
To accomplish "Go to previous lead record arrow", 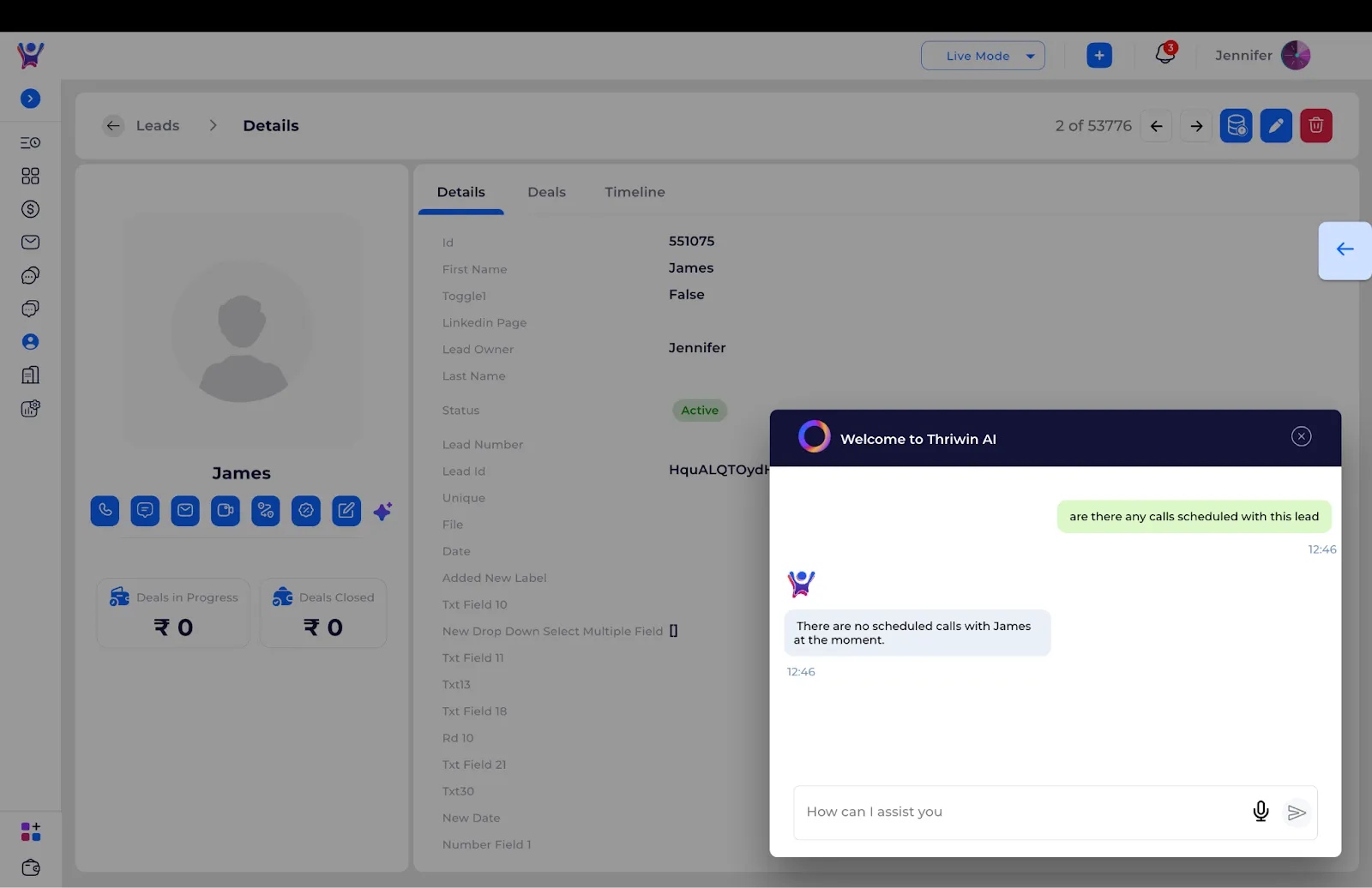I will coord(1156,126).
